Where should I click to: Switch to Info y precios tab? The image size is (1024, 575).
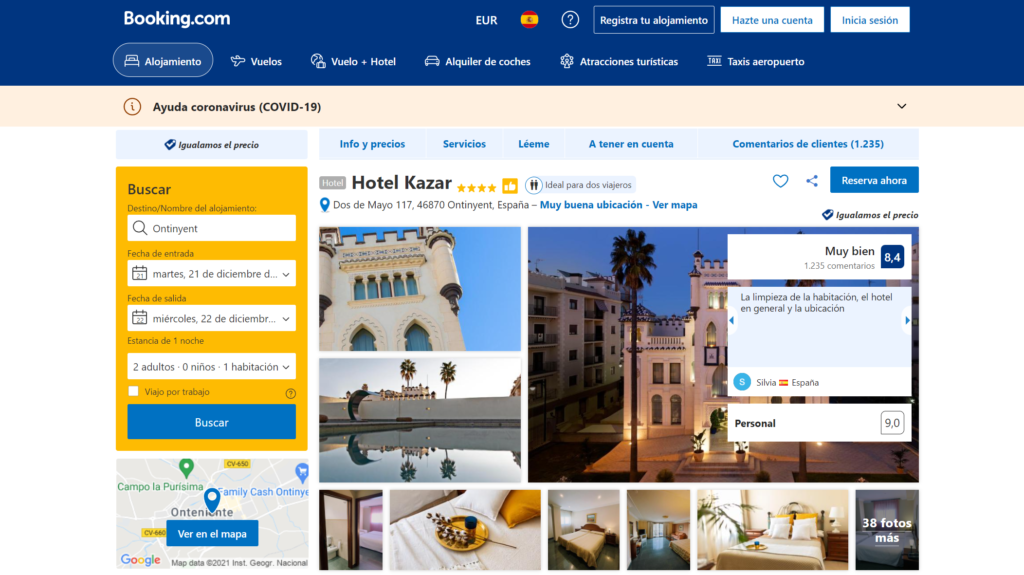pyautogui.click(x=372, y=144)
